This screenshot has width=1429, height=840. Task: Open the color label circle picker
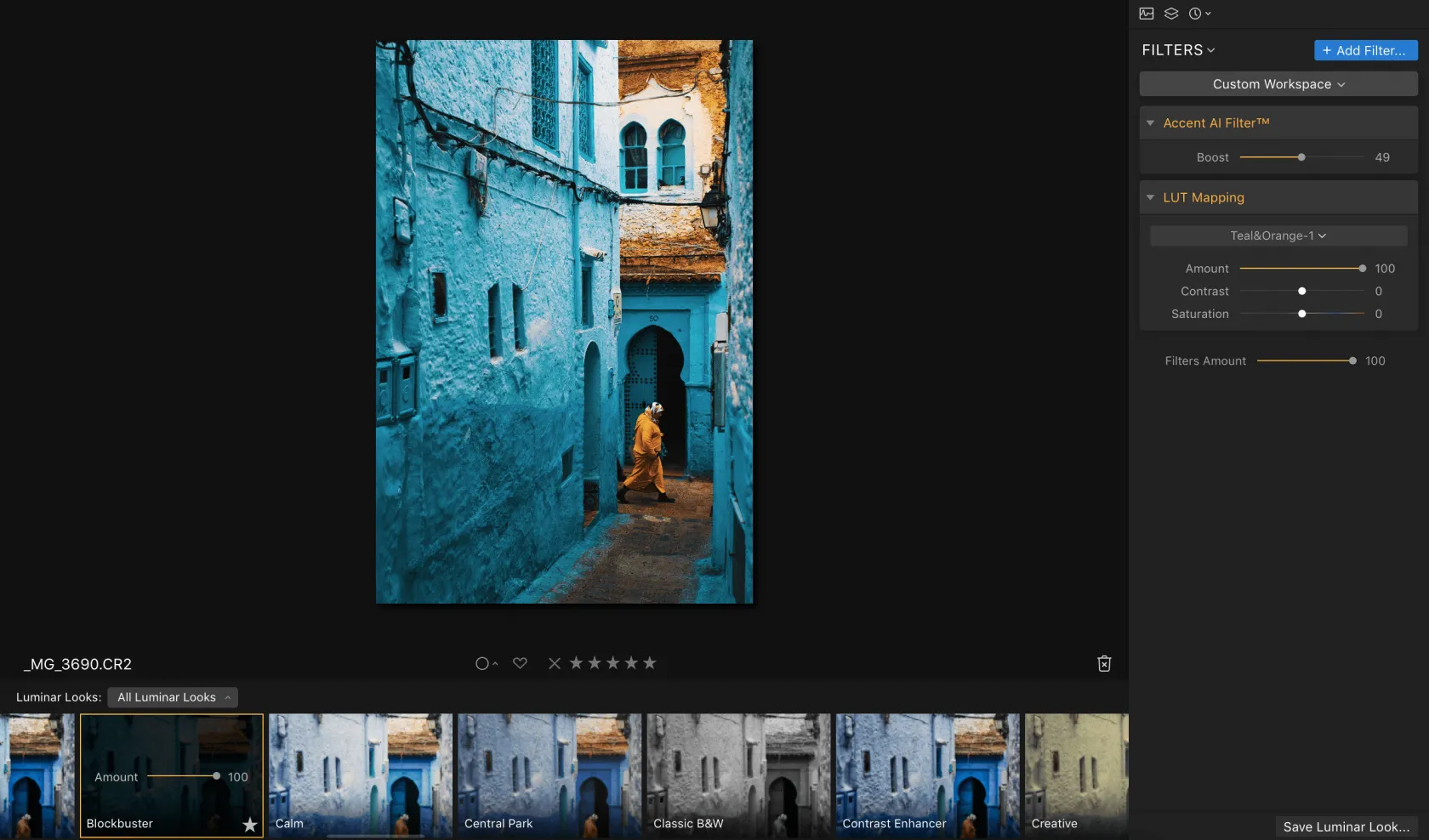pos(486,663)
